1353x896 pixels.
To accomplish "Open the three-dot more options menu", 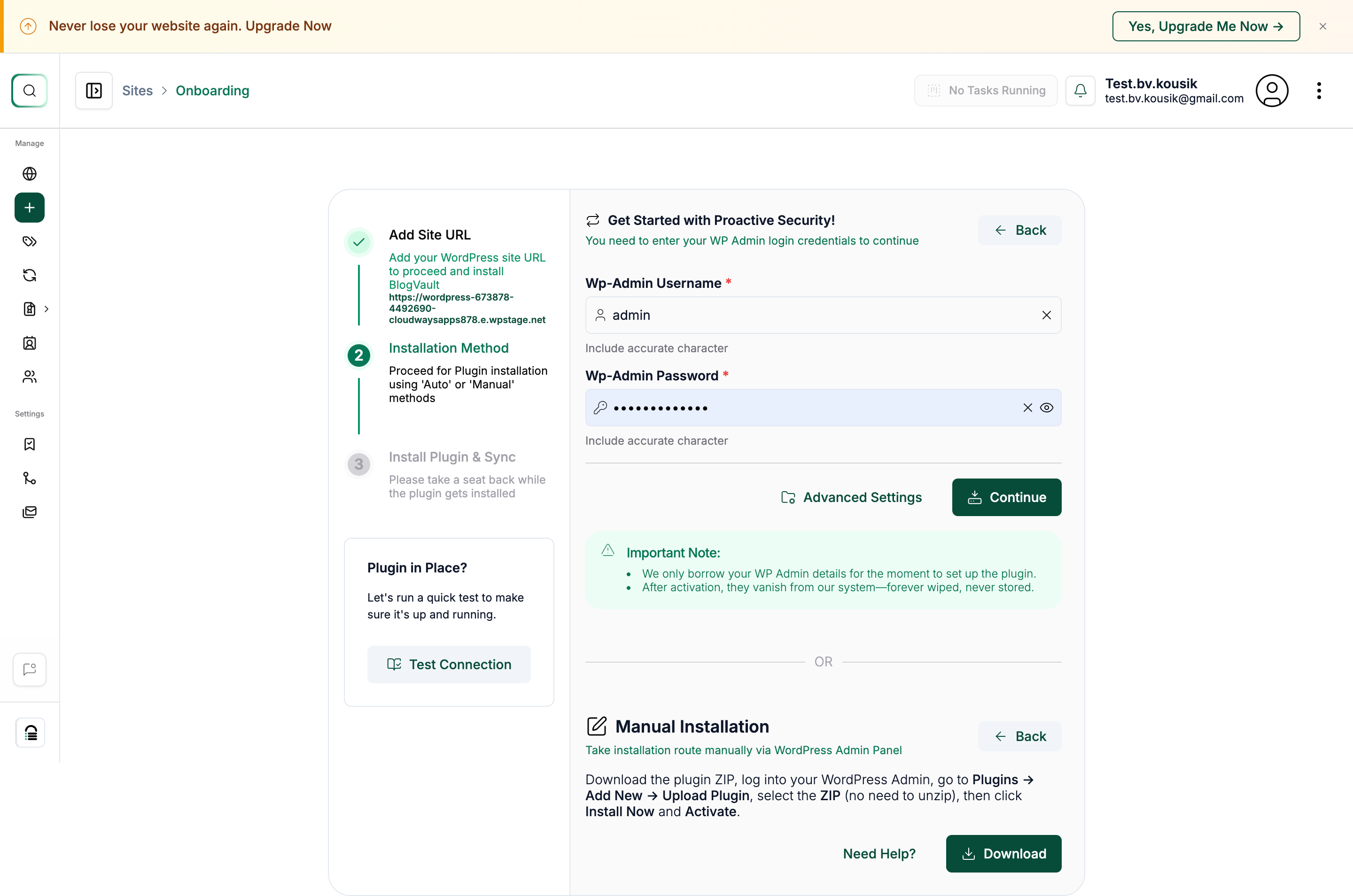I will 1319,90.
